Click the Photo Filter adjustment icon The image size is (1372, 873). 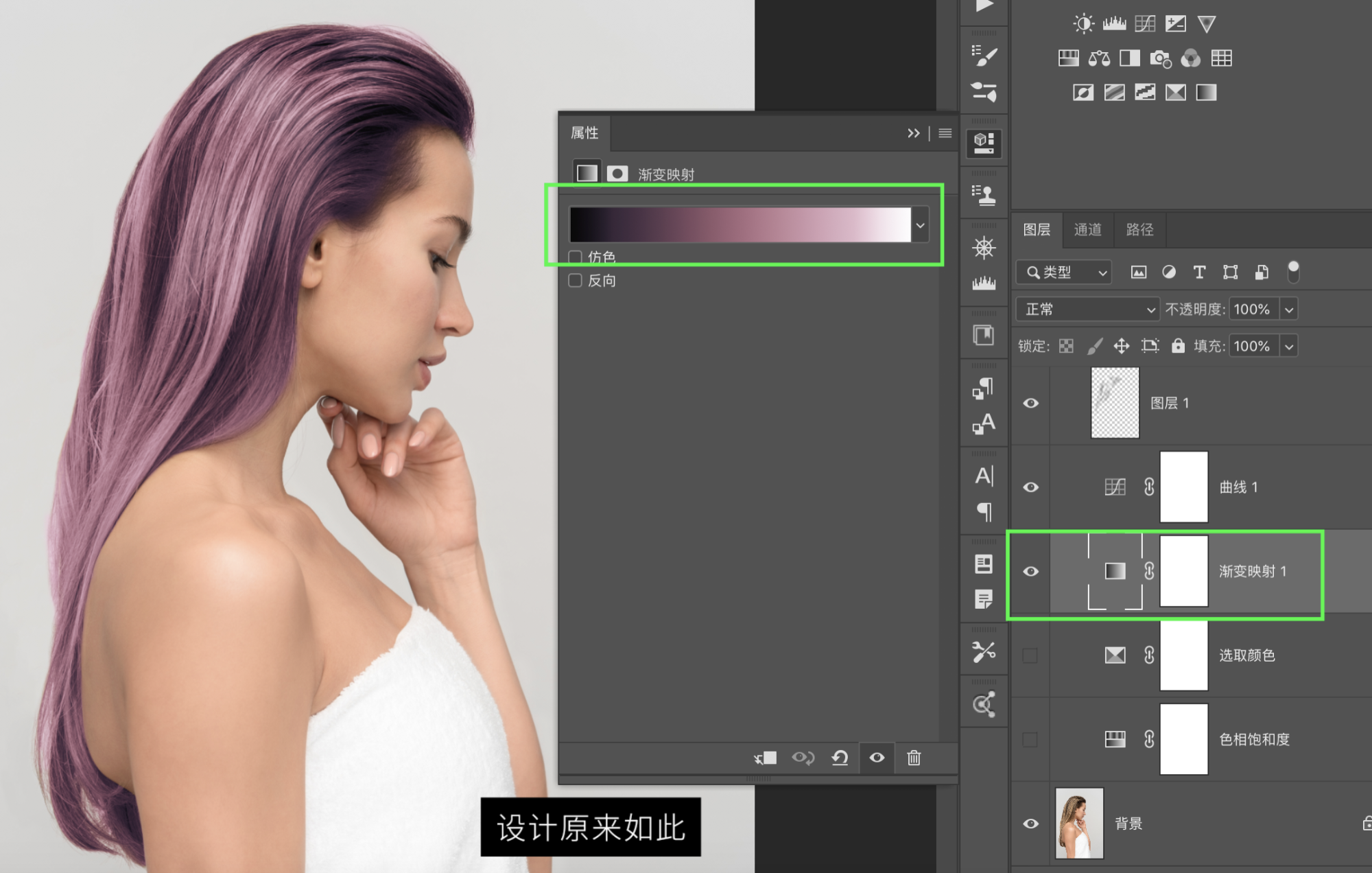coord(1160,58)
